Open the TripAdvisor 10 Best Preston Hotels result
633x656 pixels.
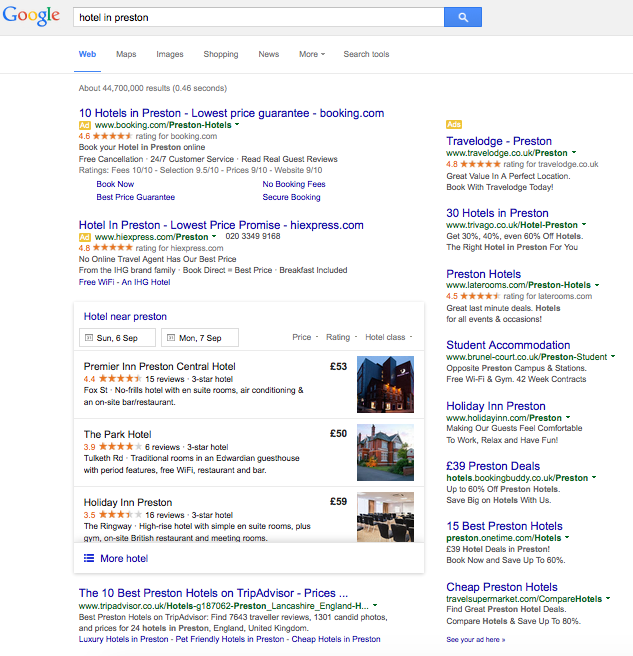click(x=213, y=593)
